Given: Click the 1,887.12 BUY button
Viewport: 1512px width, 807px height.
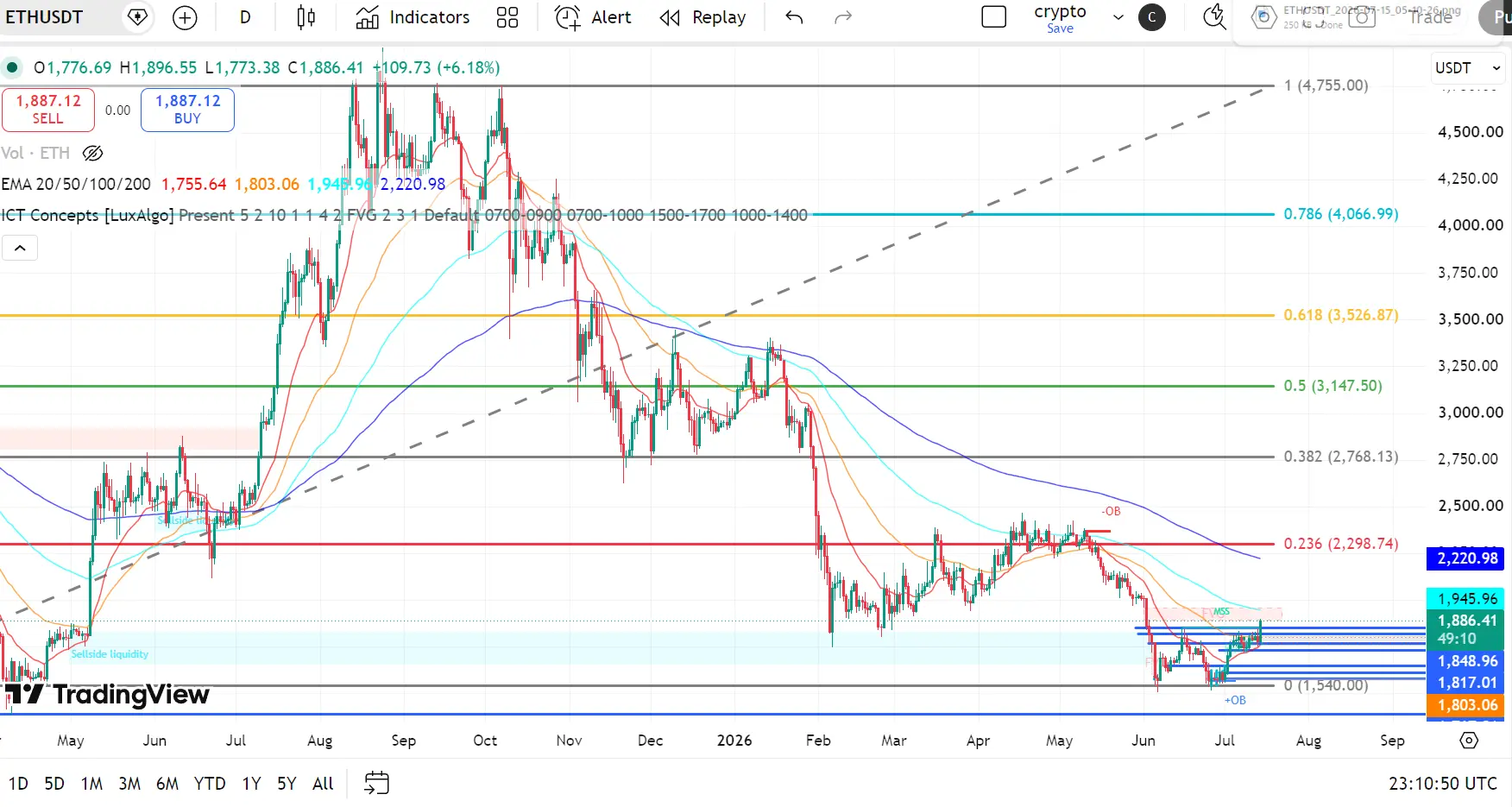Looking at the screenshot, I should (187, 110).
